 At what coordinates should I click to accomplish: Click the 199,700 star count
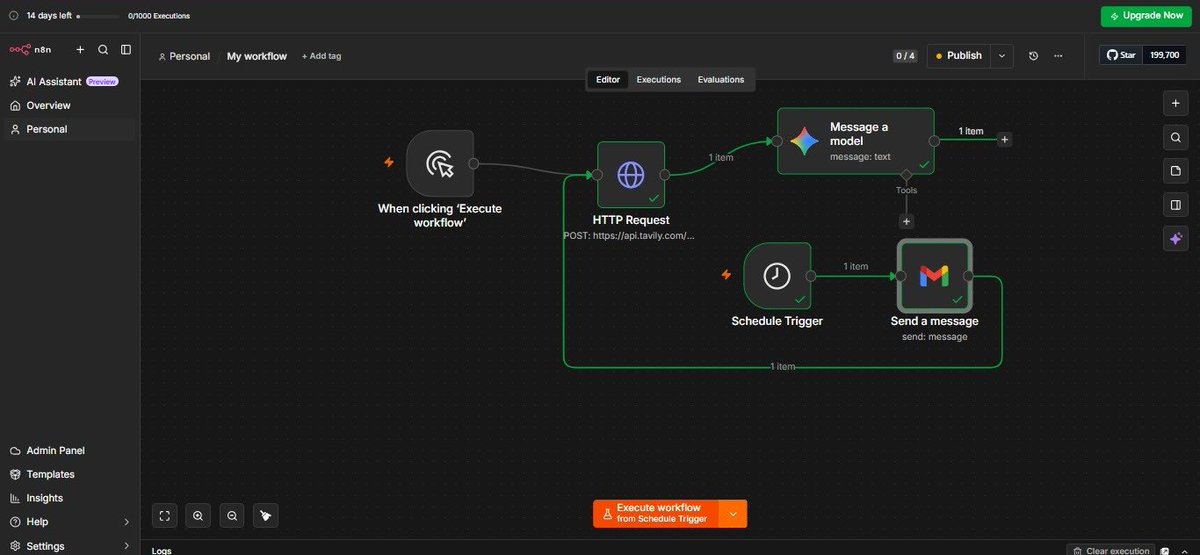(1165, 56)
